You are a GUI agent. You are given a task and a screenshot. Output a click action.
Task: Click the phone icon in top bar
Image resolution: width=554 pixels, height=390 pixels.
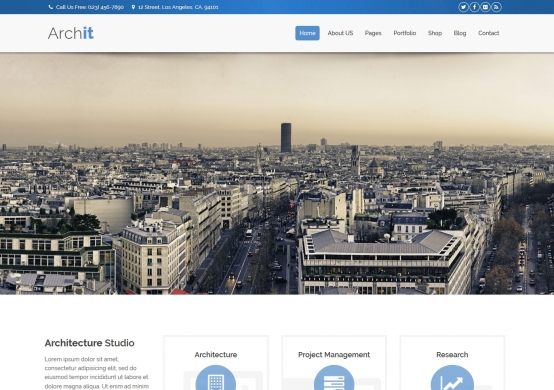pos(51,7)
